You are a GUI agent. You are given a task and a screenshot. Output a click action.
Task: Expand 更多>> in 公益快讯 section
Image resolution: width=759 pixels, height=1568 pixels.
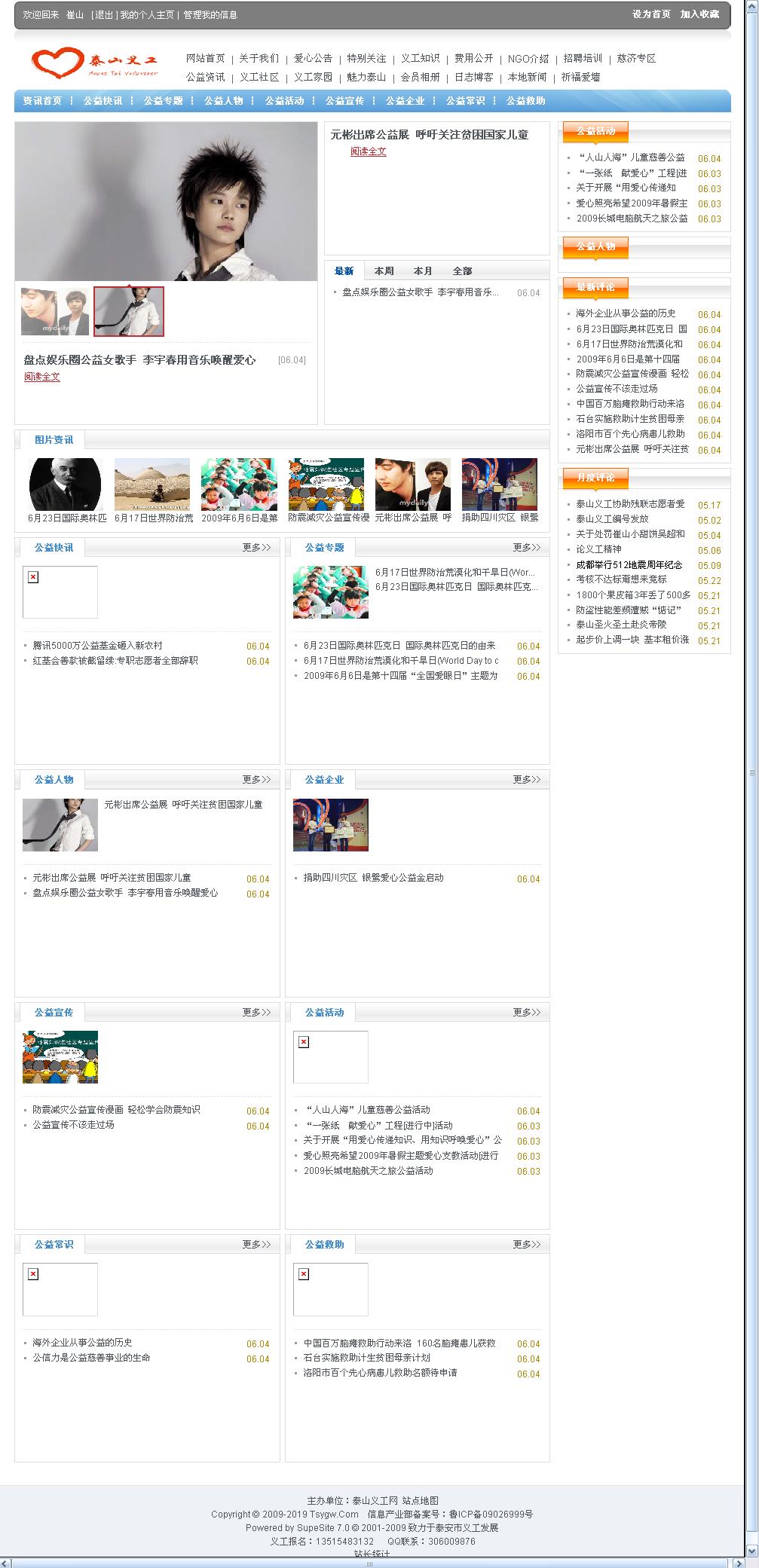click(x=256, y=548)
